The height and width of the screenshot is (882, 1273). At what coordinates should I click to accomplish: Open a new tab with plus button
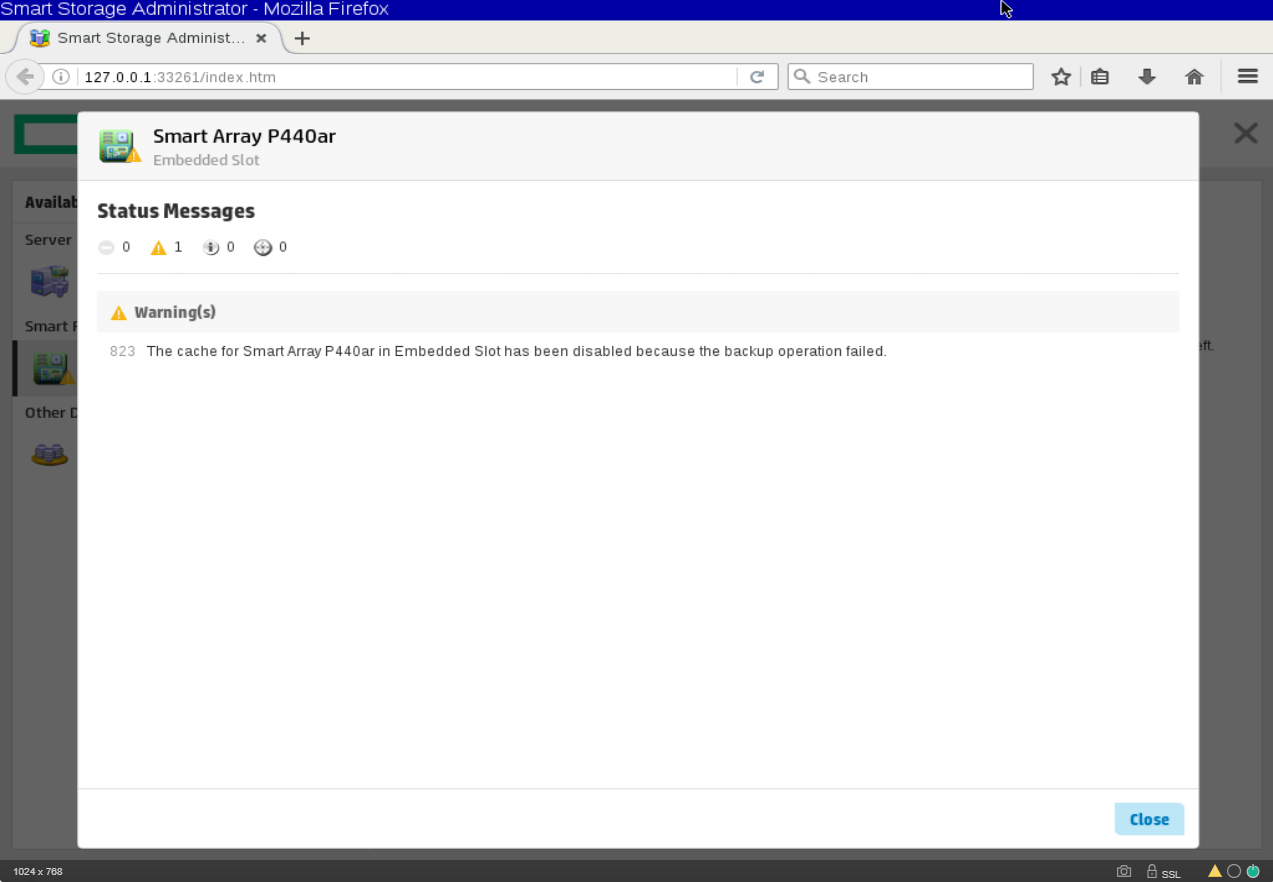point(302,38)
